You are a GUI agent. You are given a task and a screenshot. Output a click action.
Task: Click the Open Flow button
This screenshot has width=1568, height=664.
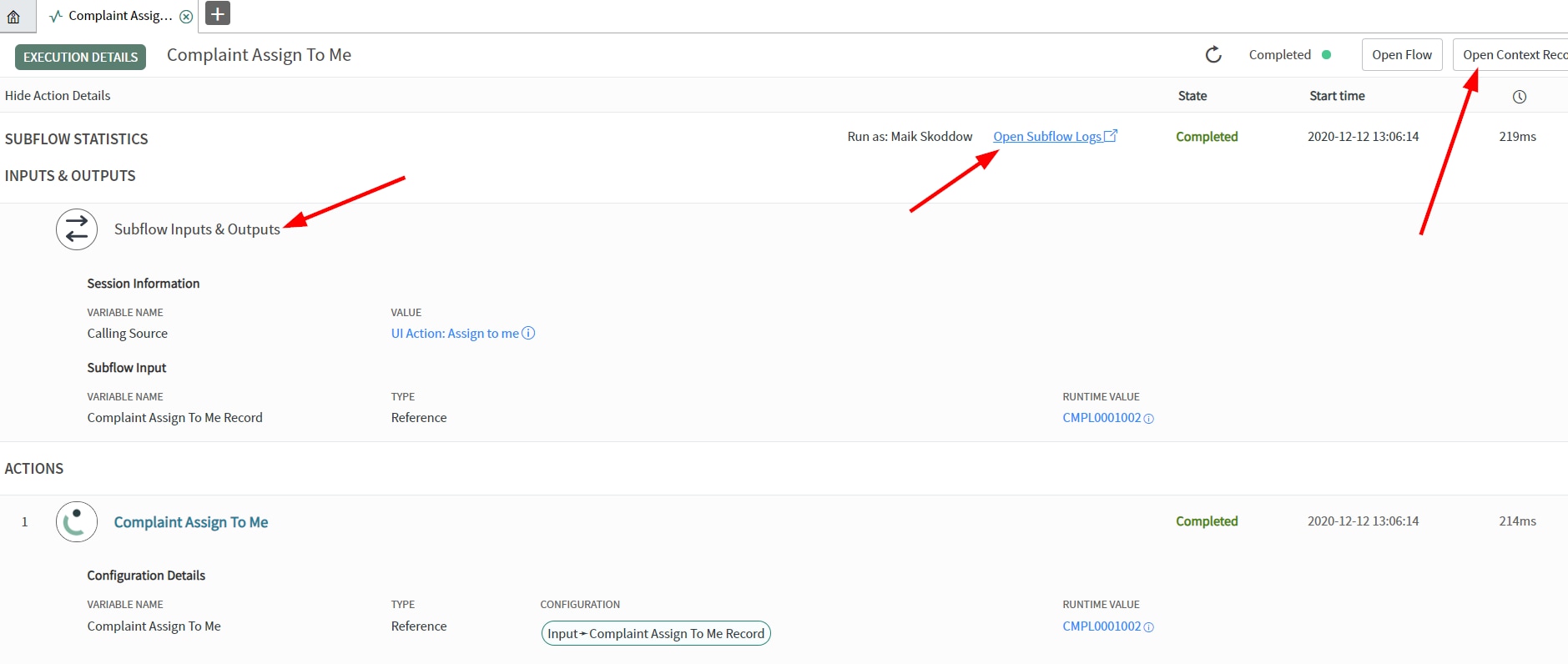pyautogui.click(x=1402, y=55)
